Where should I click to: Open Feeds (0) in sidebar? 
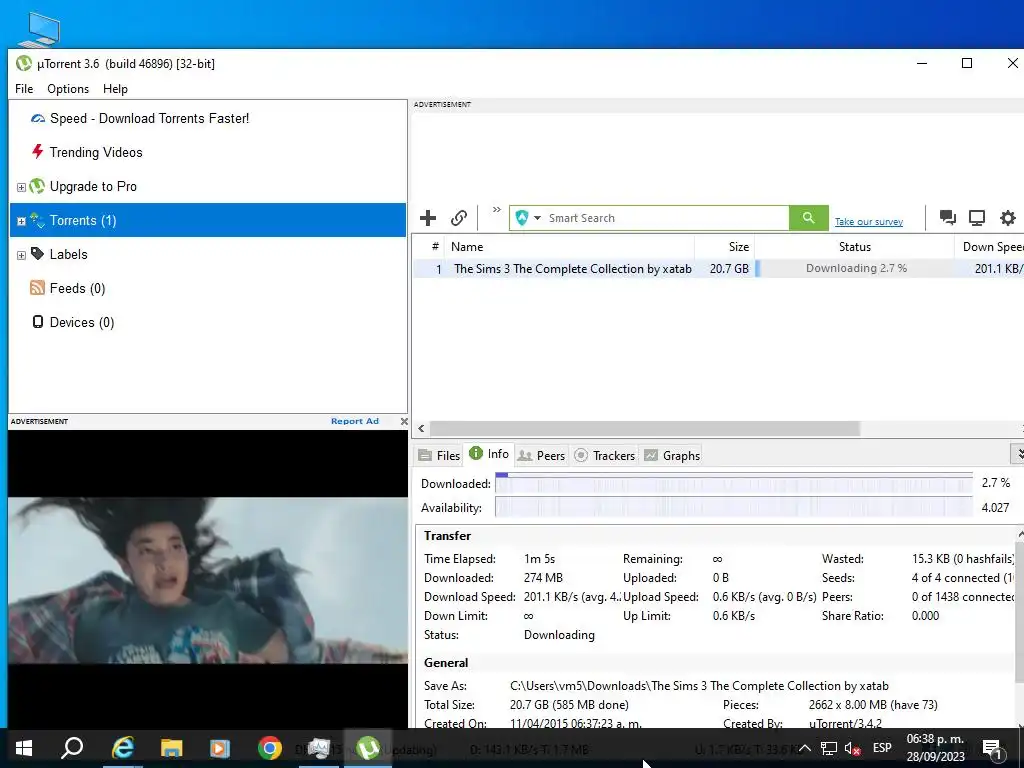[77, 288]
